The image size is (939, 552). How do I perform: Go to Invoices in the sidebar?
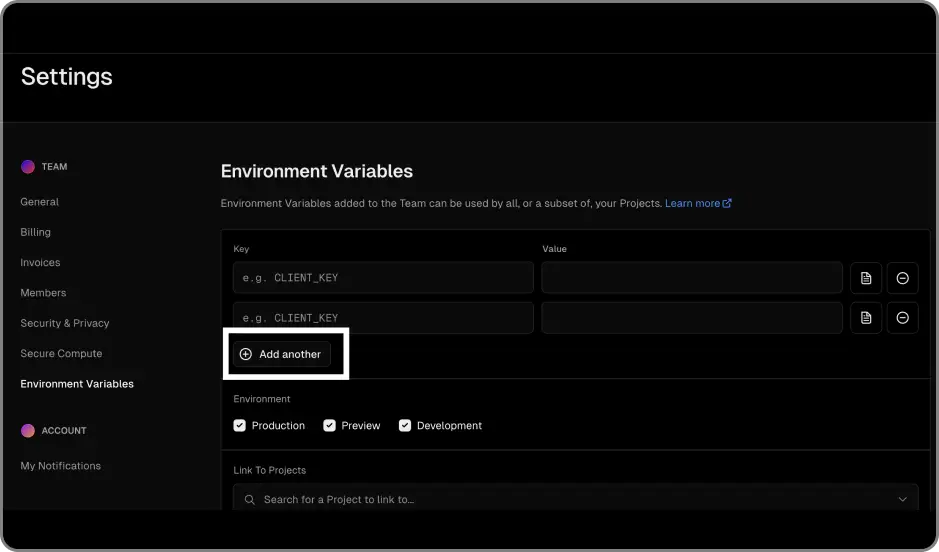click(x=40, y=262)
